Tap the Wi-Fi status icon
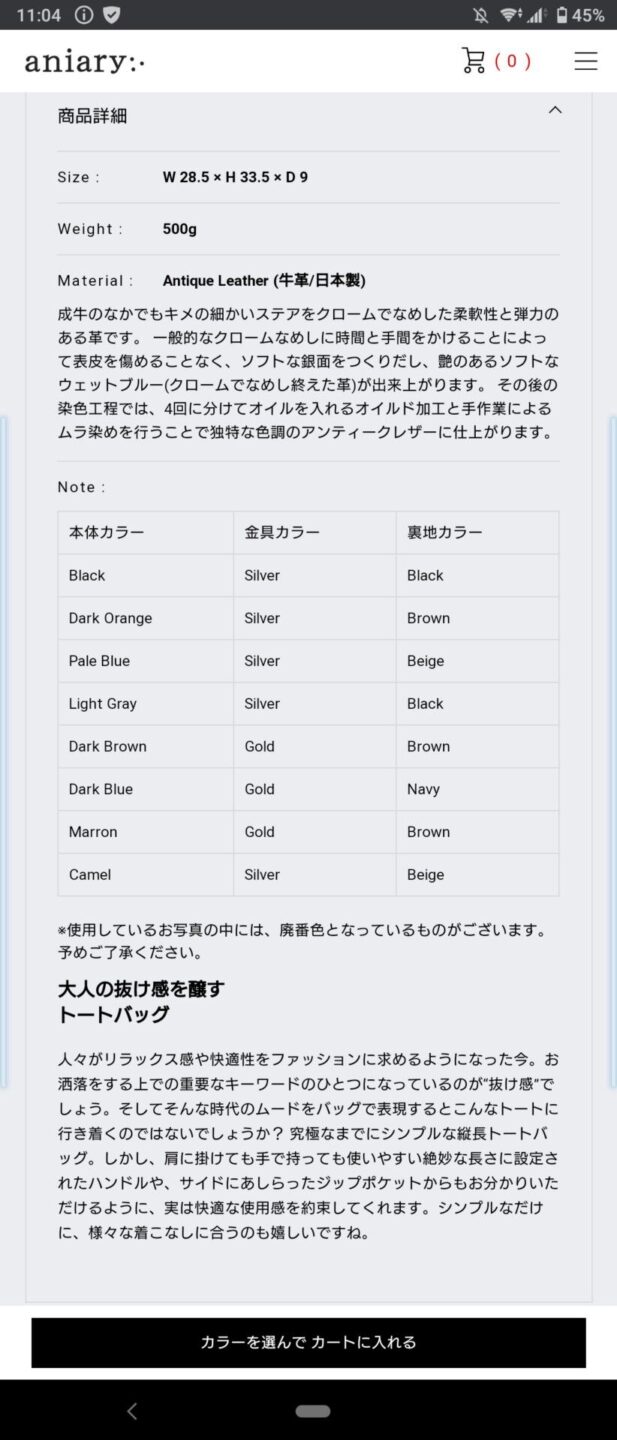Screen dimensions: 617x1440 click(x=511, y=15)
